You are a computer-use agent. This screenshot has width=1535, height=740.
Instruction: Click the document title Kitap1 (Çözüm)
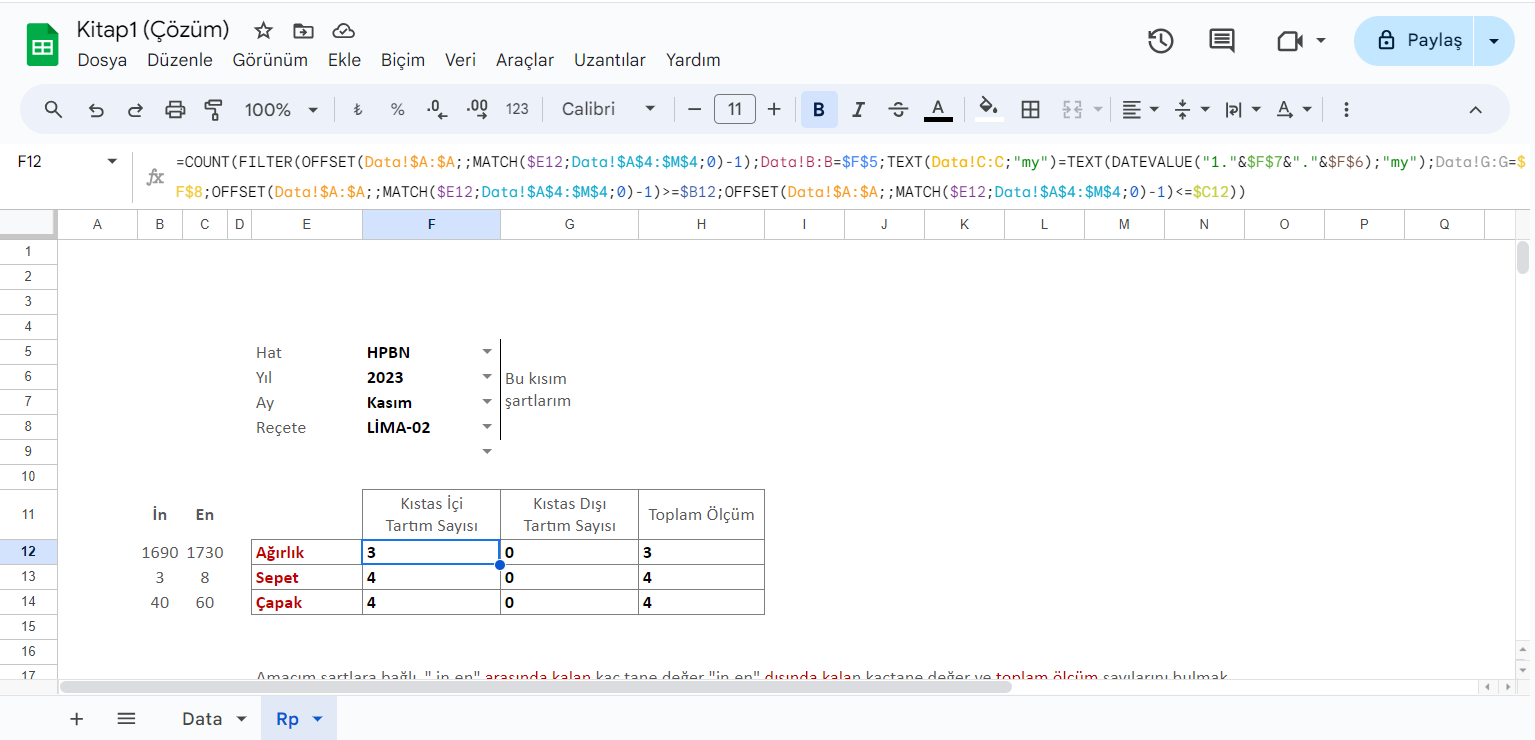click(x=153, y=29)
